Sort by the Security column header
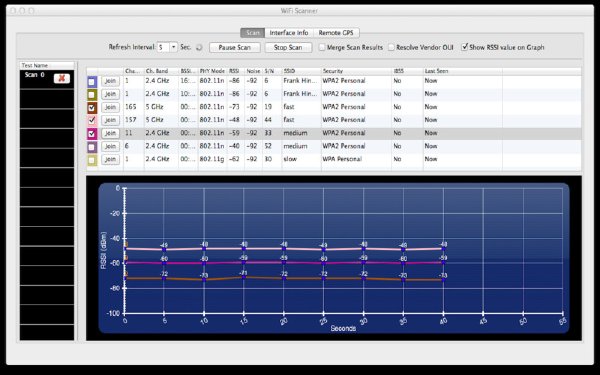The width and height of the screenshot is (600, 375). point(356,71)
